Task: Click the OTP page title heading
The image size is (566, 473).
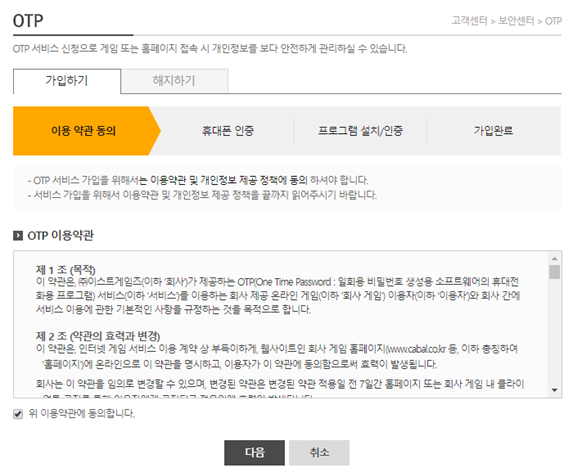Action: coord(28,21)
